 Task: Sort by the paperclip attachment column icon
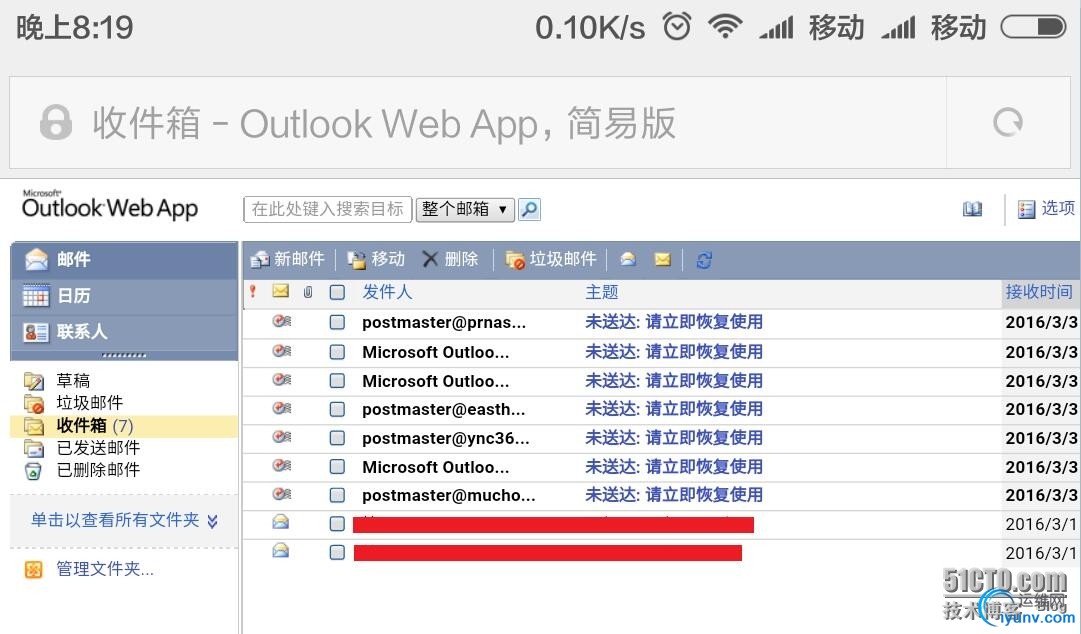(307, 292)
